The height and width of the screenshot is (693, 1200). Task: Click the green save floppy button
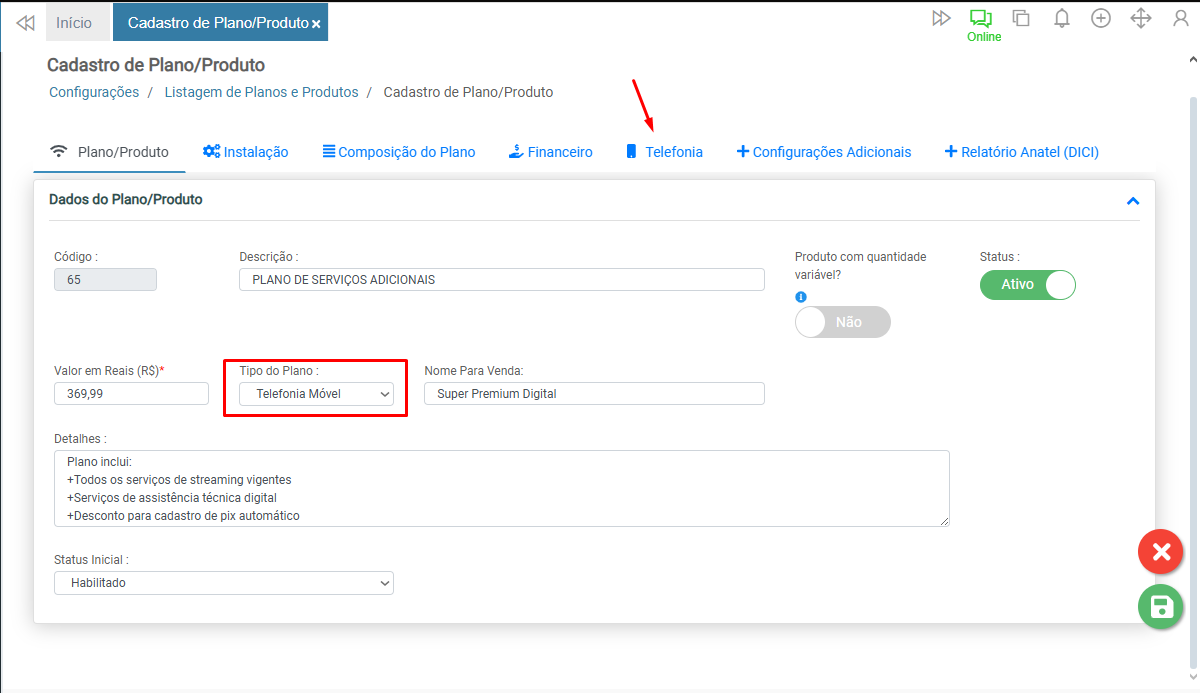pyautogui.click(x=1160, y=606)
